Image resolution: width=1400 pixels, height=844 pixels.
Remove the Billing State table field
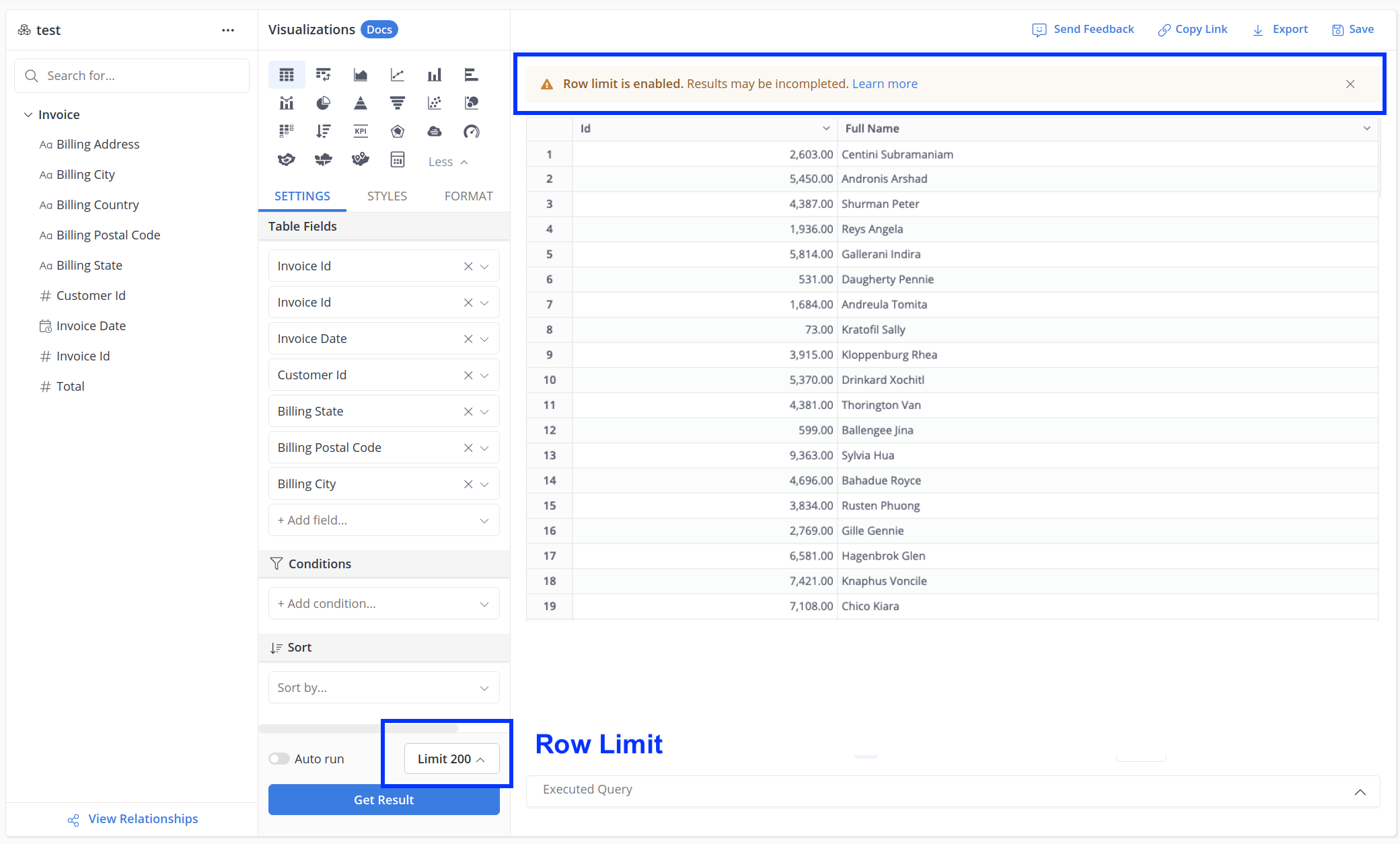coord(468,412)
